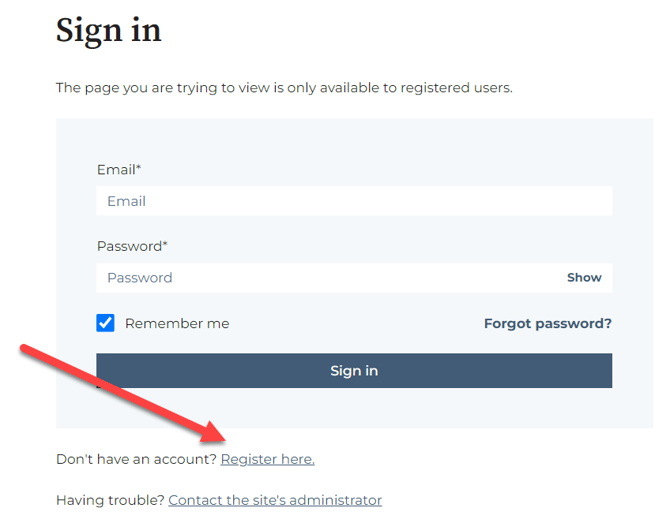Click the Email field label
The height and width of the screenshot is (519, 670).
click(x=115, y=170)
